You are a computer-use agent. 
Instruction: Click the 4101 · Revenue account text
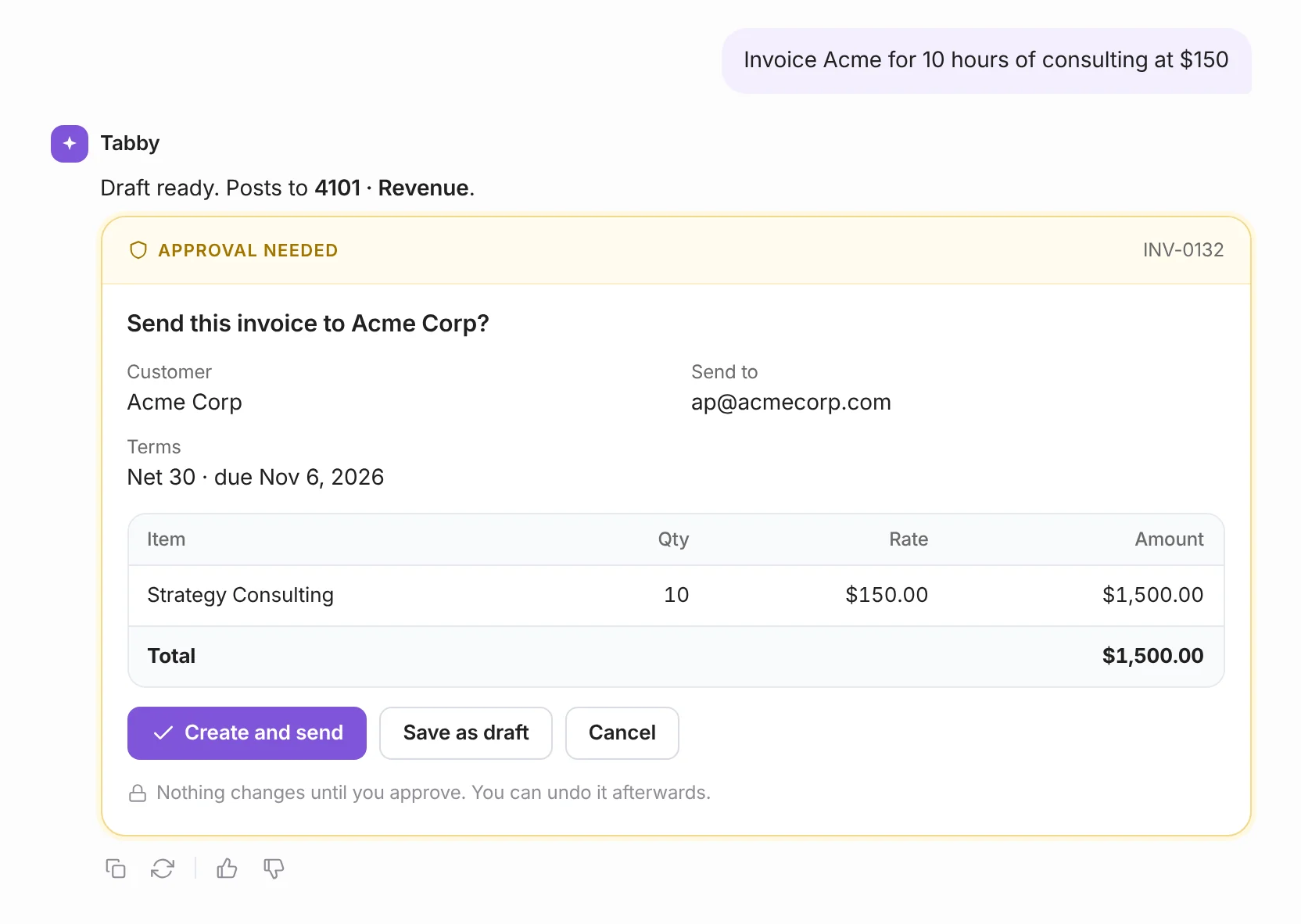click(x=392, y=188)
